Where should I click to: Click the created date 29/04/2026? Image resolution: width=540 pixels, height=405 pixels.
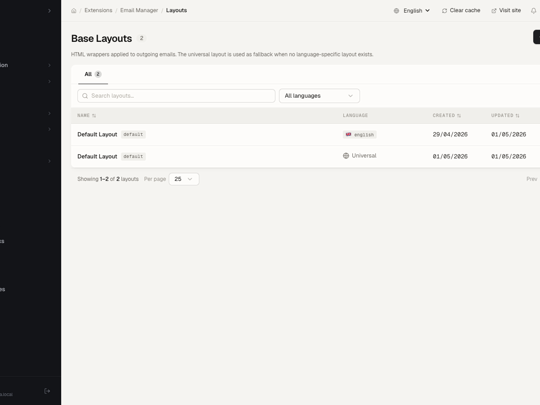450,134
